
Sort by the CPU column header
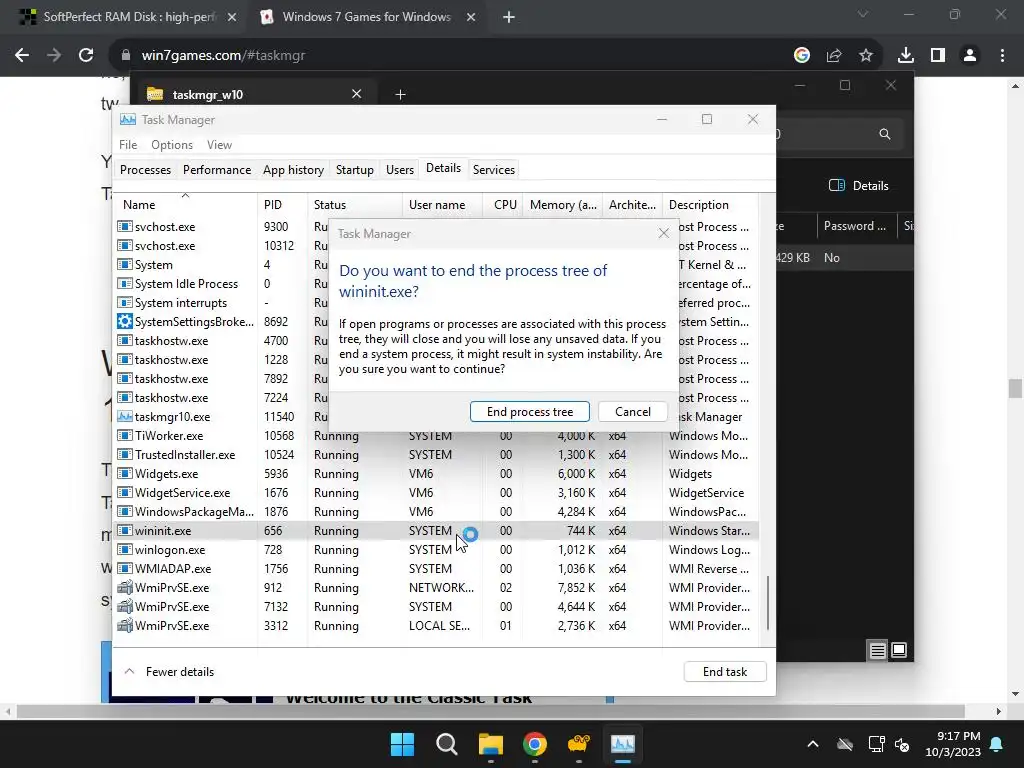click(x=504, y=204)
